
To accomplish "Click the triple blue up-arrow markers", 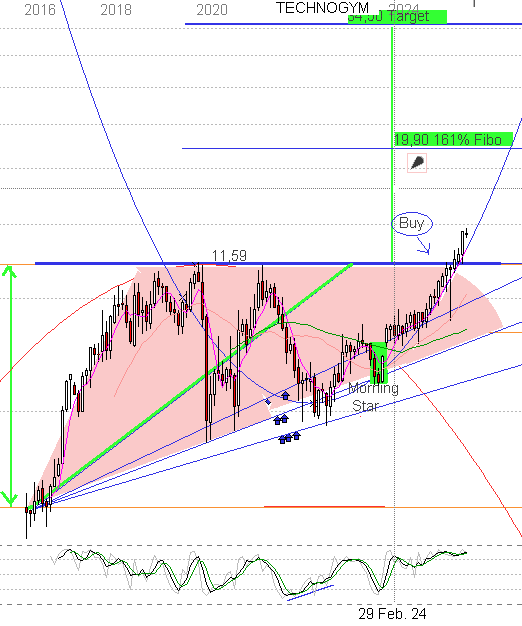I will coord(289,437).
